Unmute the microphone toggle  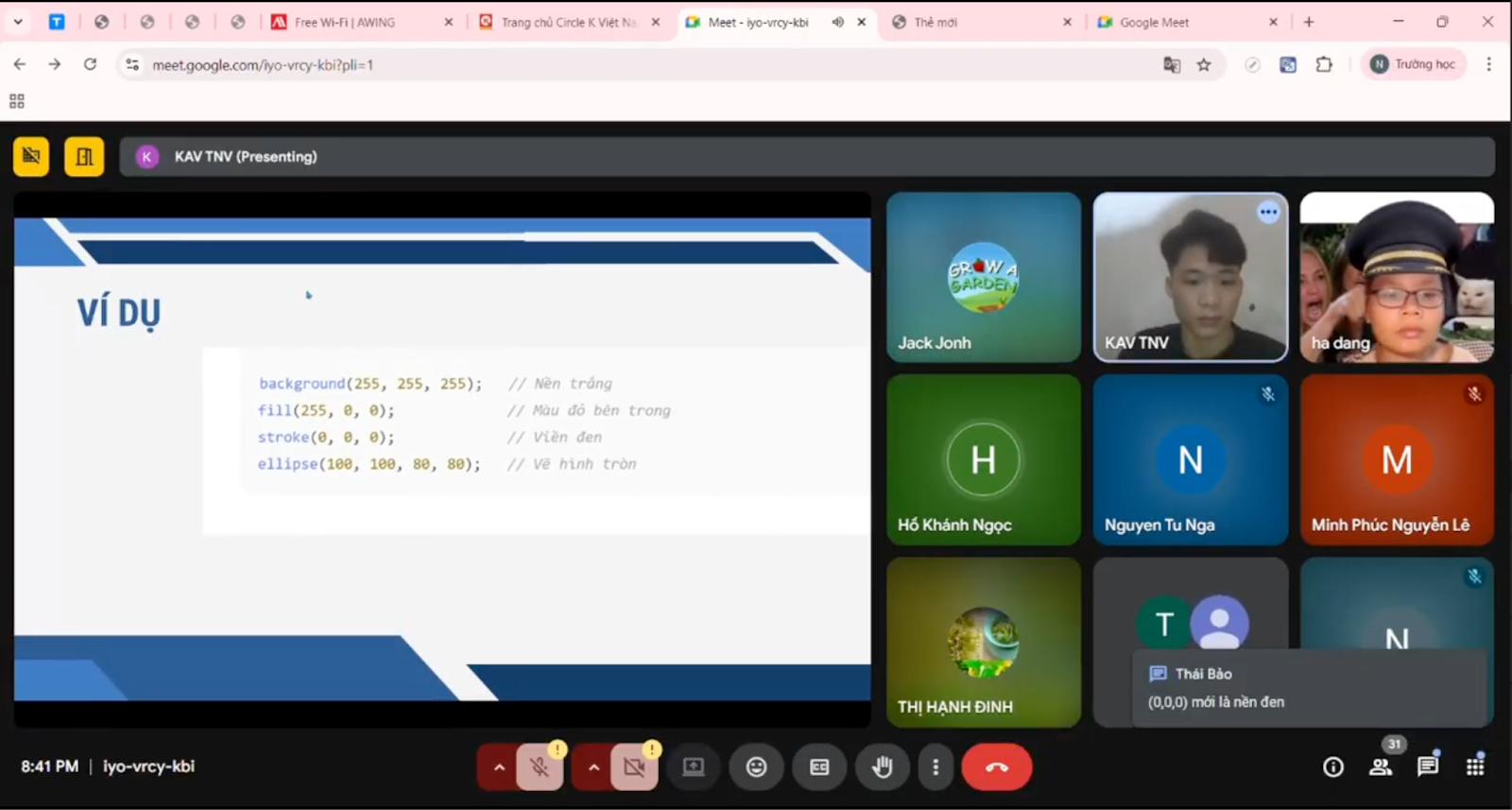(540, 767)
